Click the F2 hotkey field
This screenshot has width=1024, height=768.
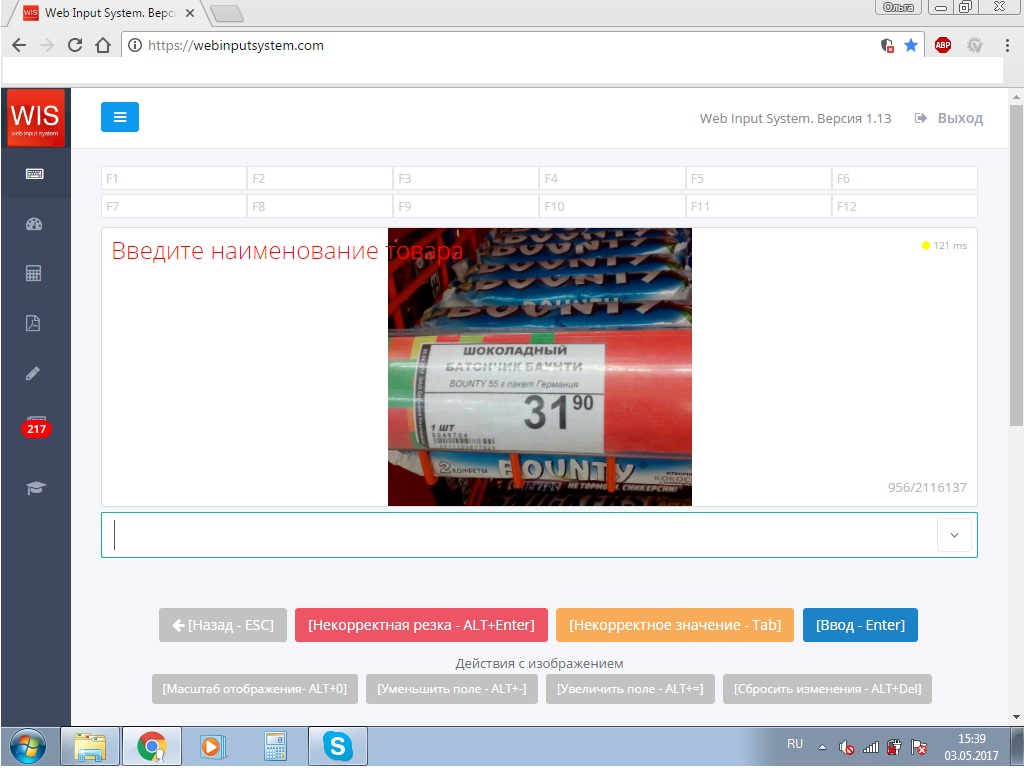(320, 178)
